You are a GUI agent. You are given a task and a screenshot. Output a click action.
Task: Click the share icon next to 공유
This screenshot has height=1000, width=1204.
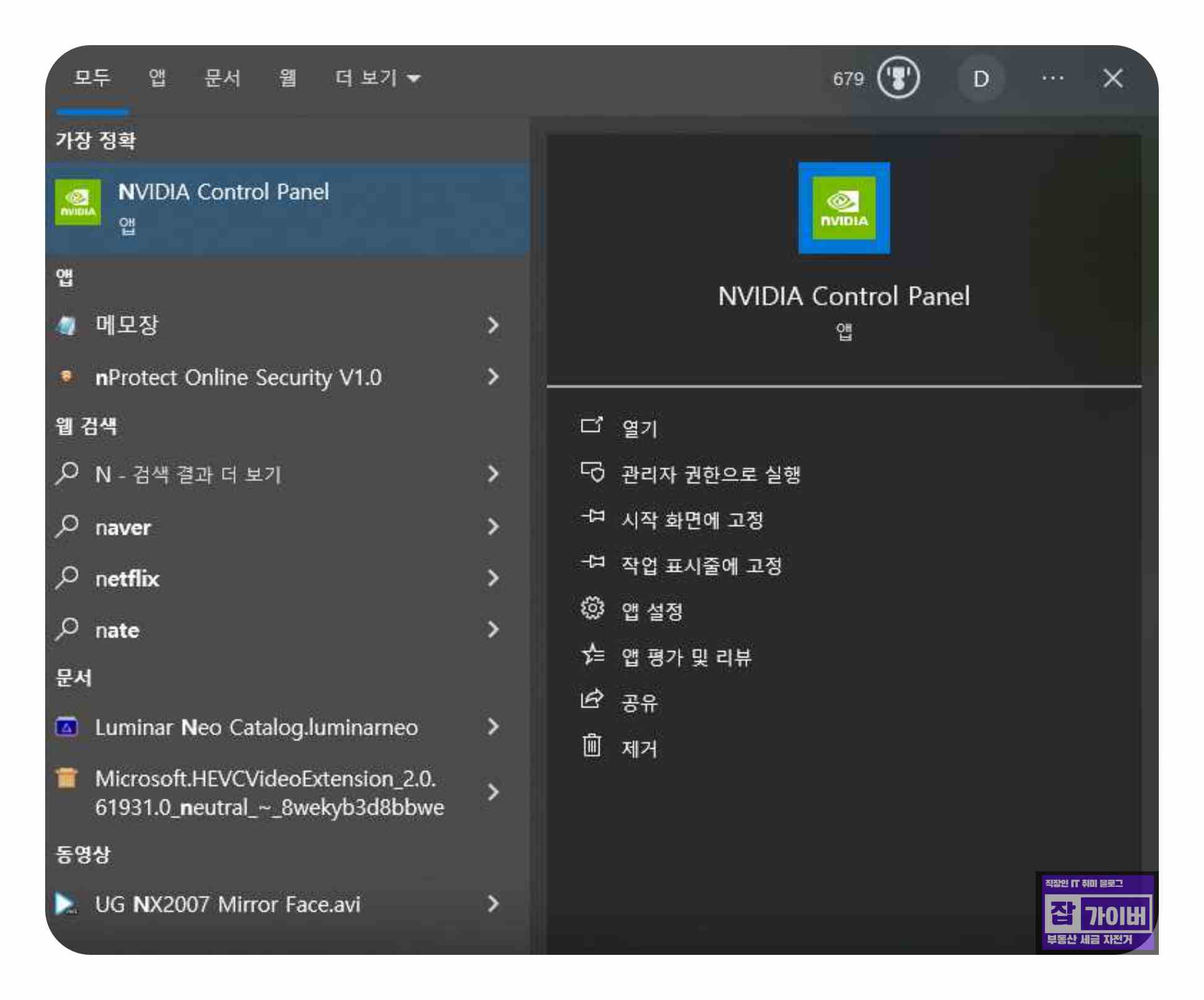click(591, 700)
